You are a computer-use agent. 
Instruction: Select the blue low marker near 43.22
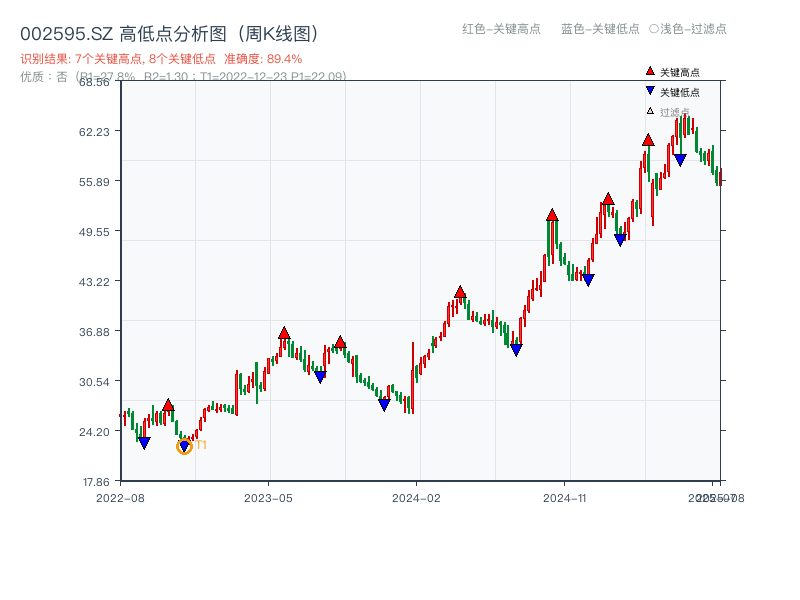tap(588, 280)
